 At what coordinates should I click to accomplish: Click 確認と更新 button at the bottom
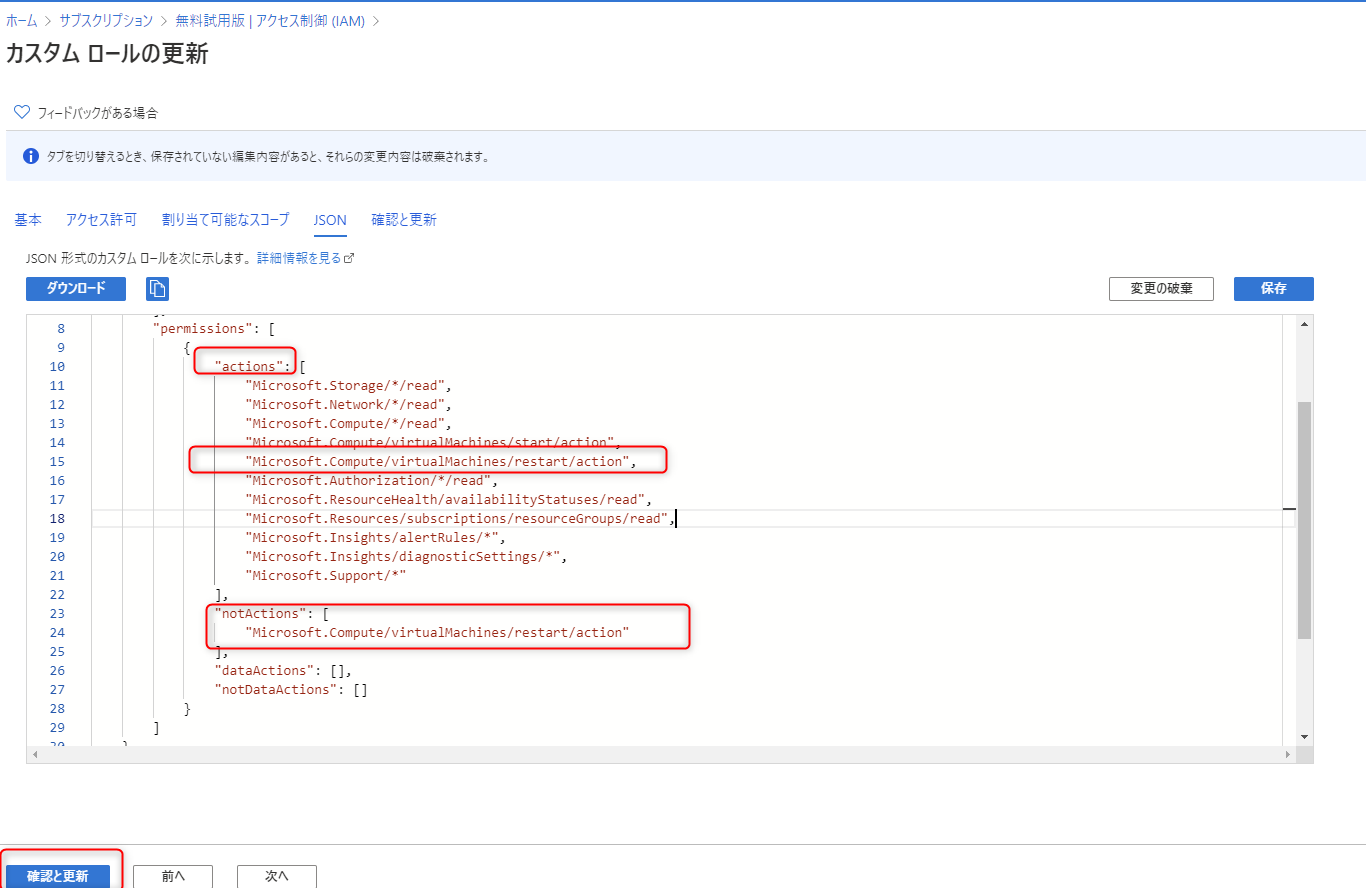click(57, 876)
